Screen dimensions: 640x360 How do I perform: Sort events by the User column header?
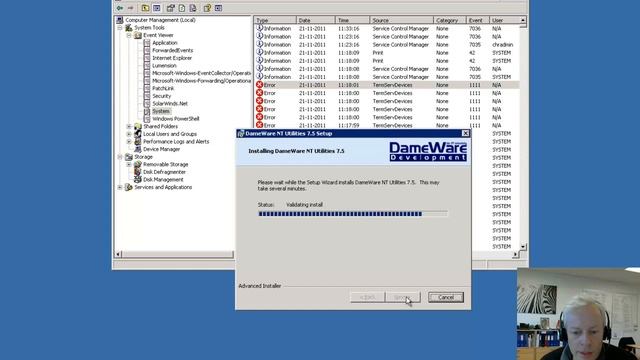(x=504, y=20)
